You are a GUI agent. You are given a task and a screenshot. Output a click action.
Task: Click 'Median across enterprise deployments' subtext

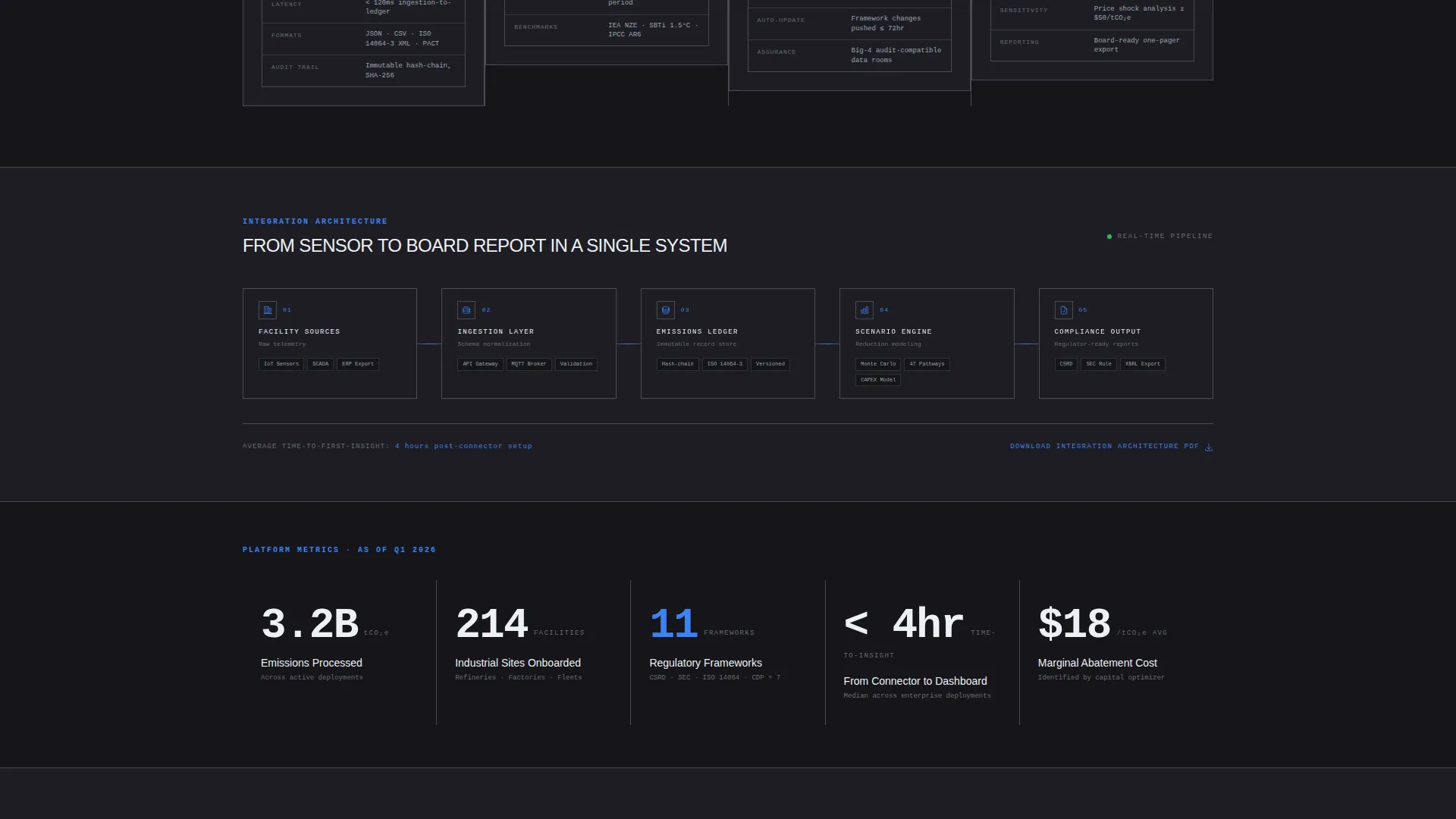(917, 695)
